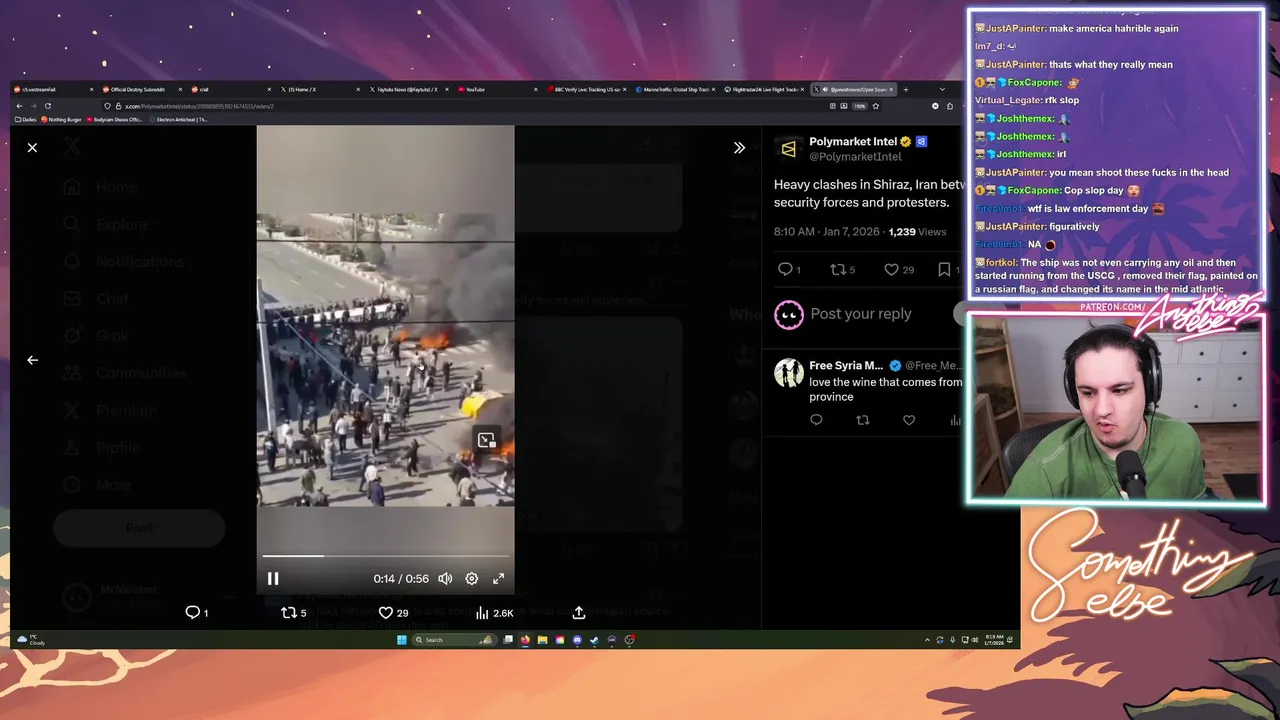Image resolution: width=1280 pixels, height=720 pixels.
Task: Open Discord from the taskbar
Action: pos(577,640)
